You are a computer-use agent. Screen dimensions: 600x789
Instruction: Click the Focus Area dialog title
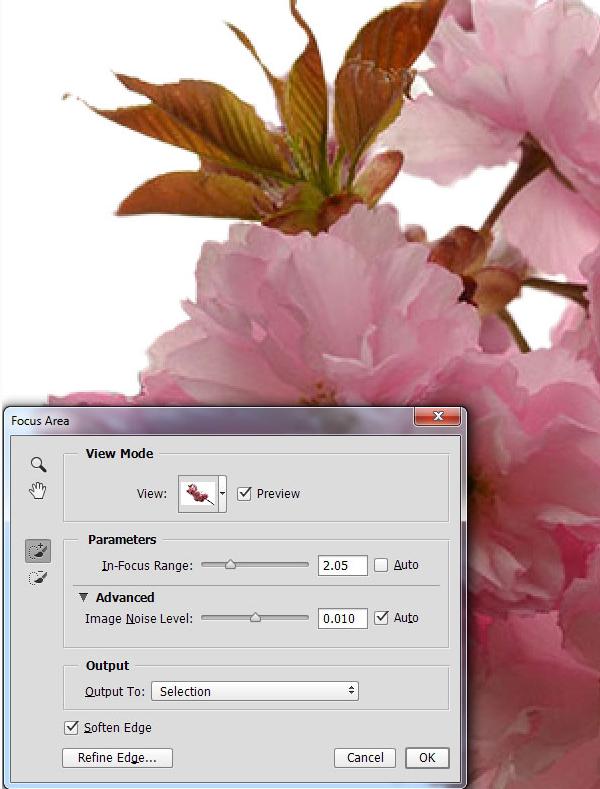(40, 421)
